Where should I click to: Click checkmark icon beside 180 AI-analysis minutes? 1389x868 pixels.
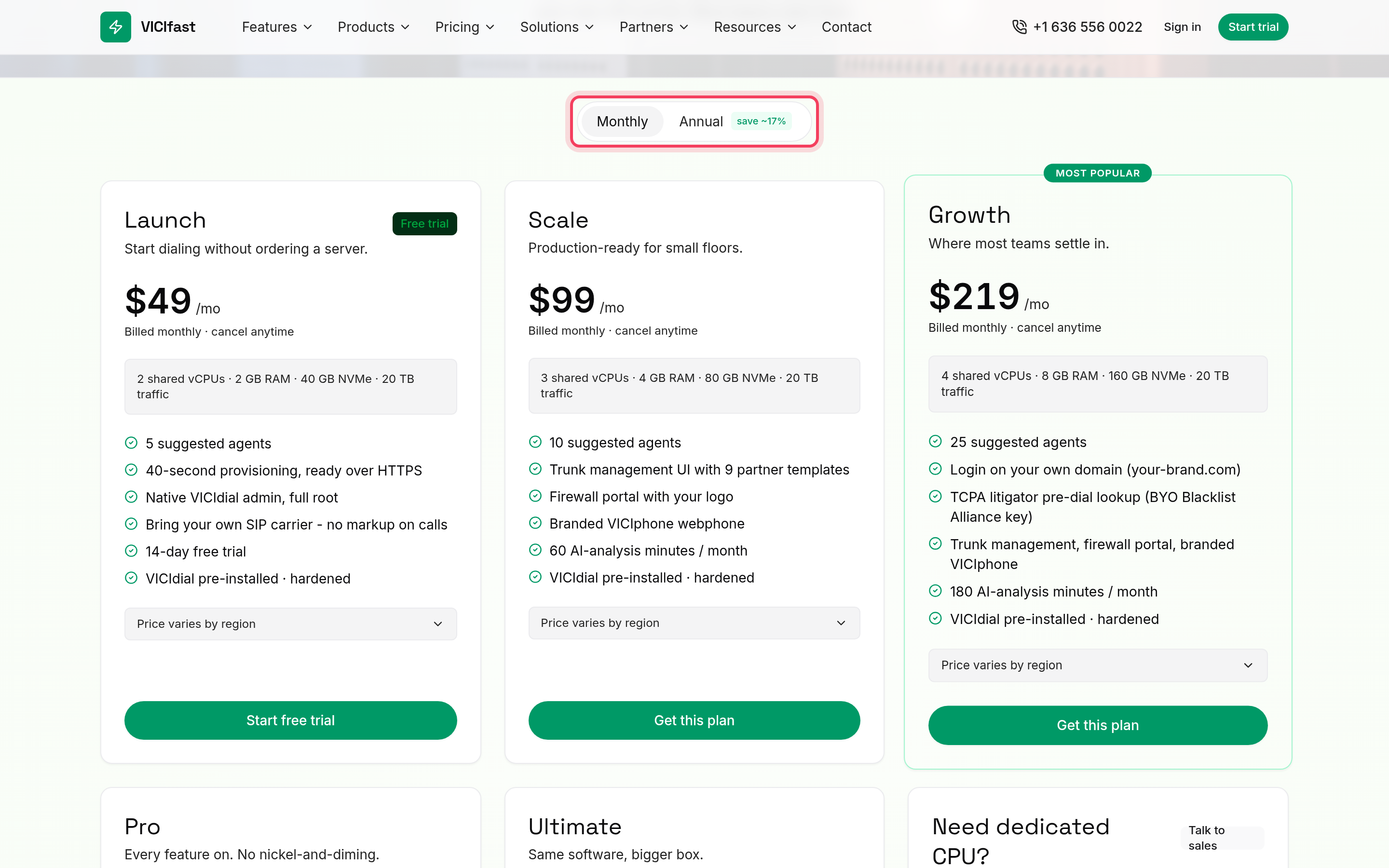(935, 591)
